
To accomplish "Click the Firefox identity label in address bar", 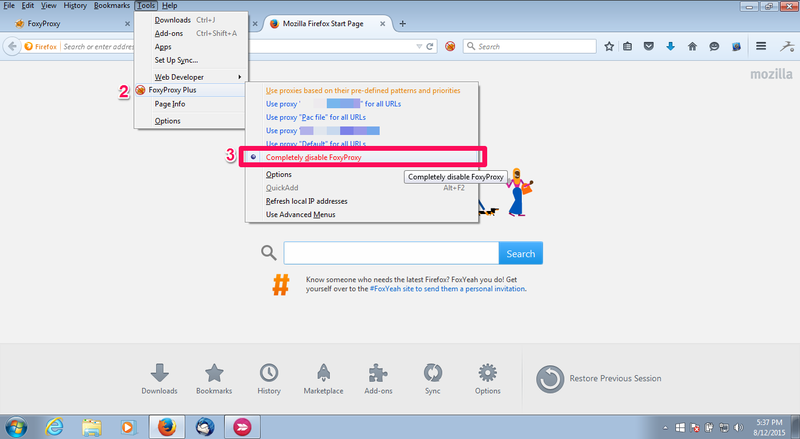I will (41, 46).
